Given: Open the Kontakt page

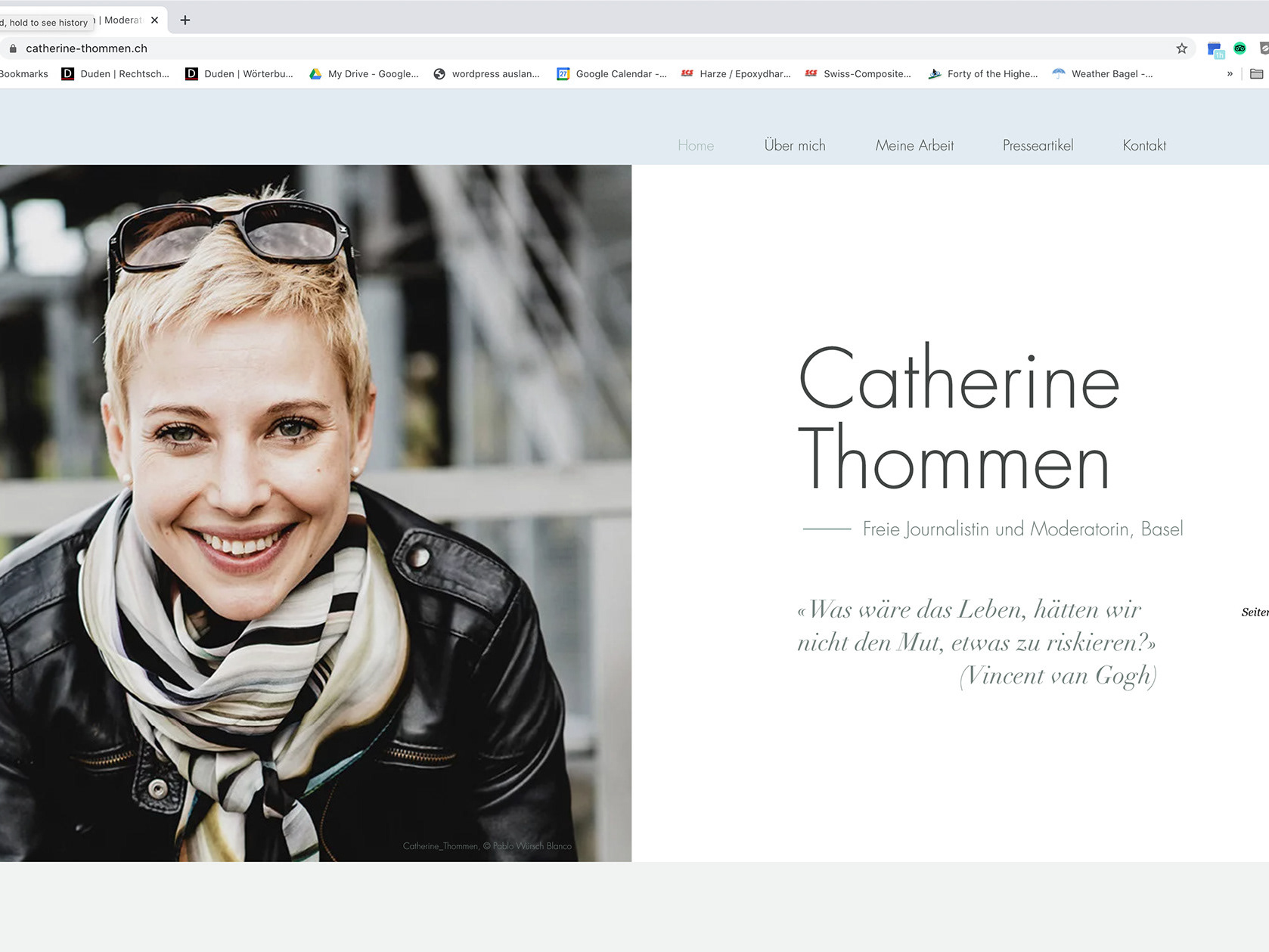Looking at the screenshot, I should (x=1144, y=145).
